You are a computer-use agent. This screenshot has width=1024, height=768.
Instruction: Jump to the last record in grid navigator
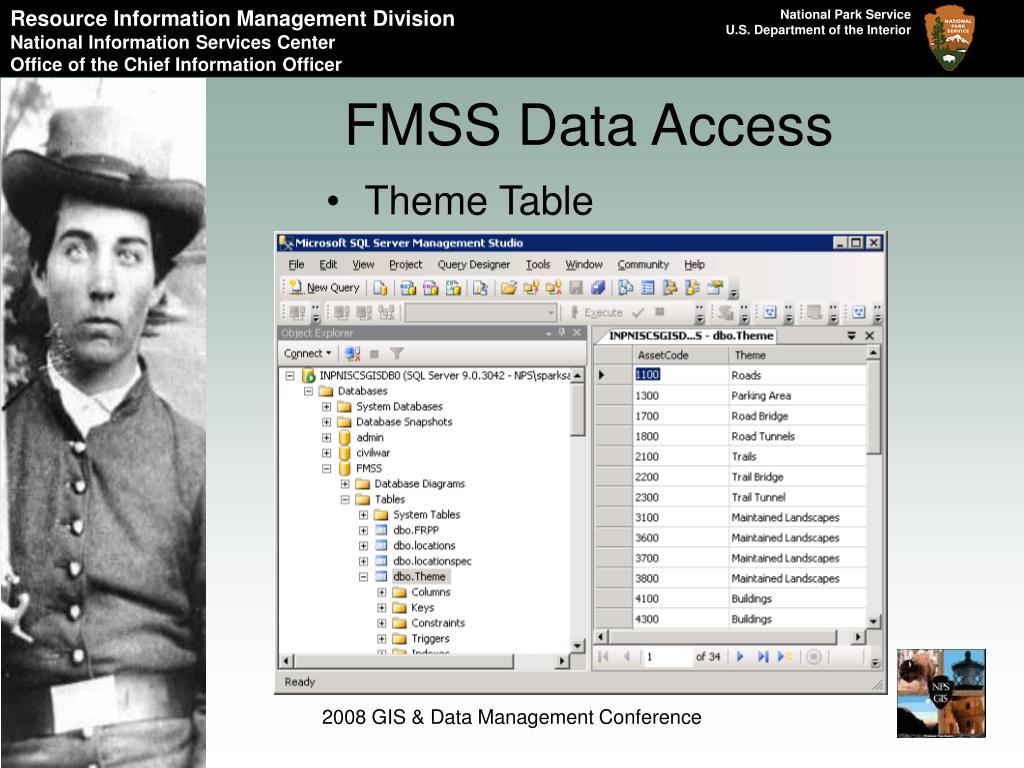762,657
